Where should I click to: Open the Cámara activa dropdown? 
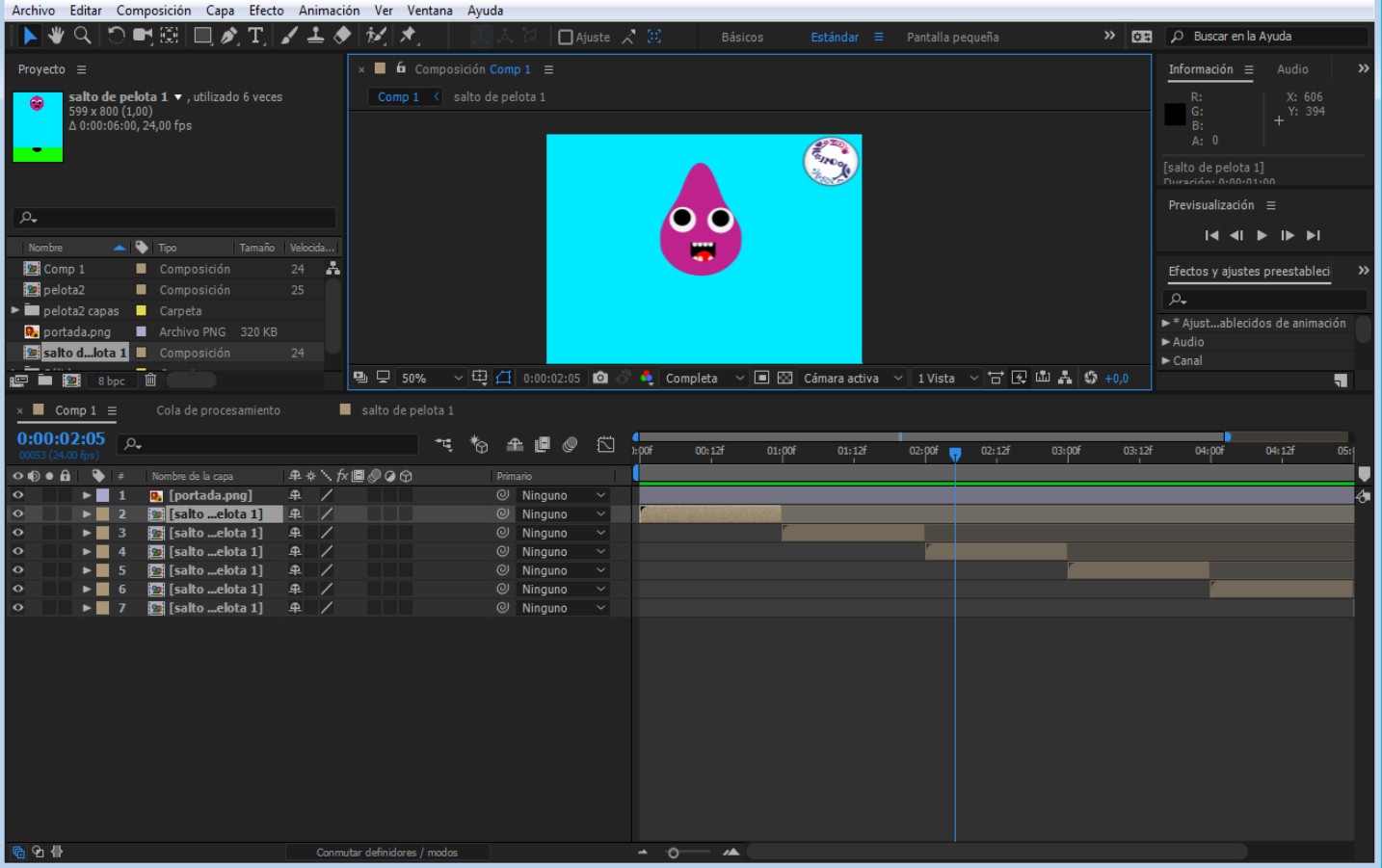point(853,378)
